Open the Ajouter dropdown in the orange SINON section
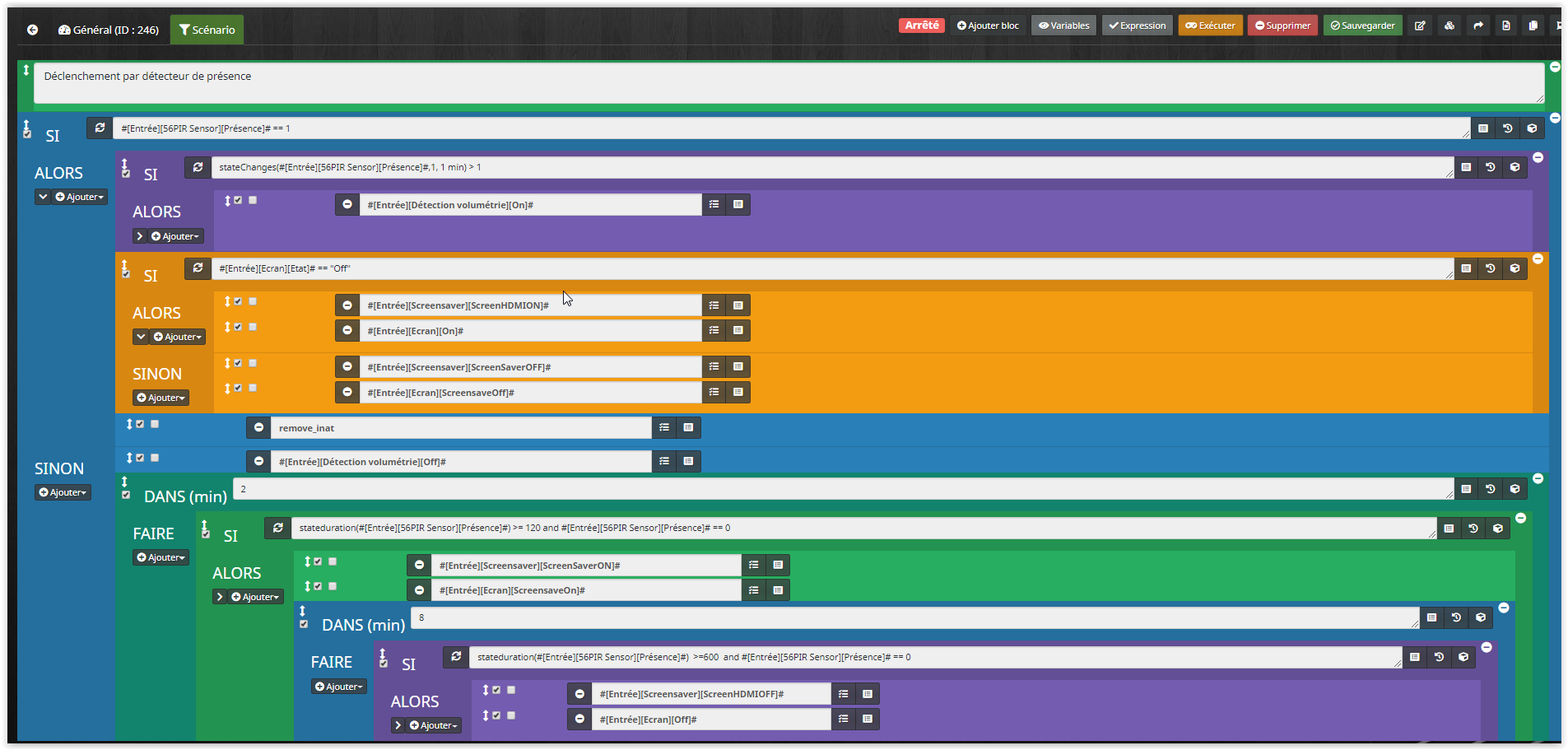This screenshot has height=750, width=1568. tap(161, 398)
